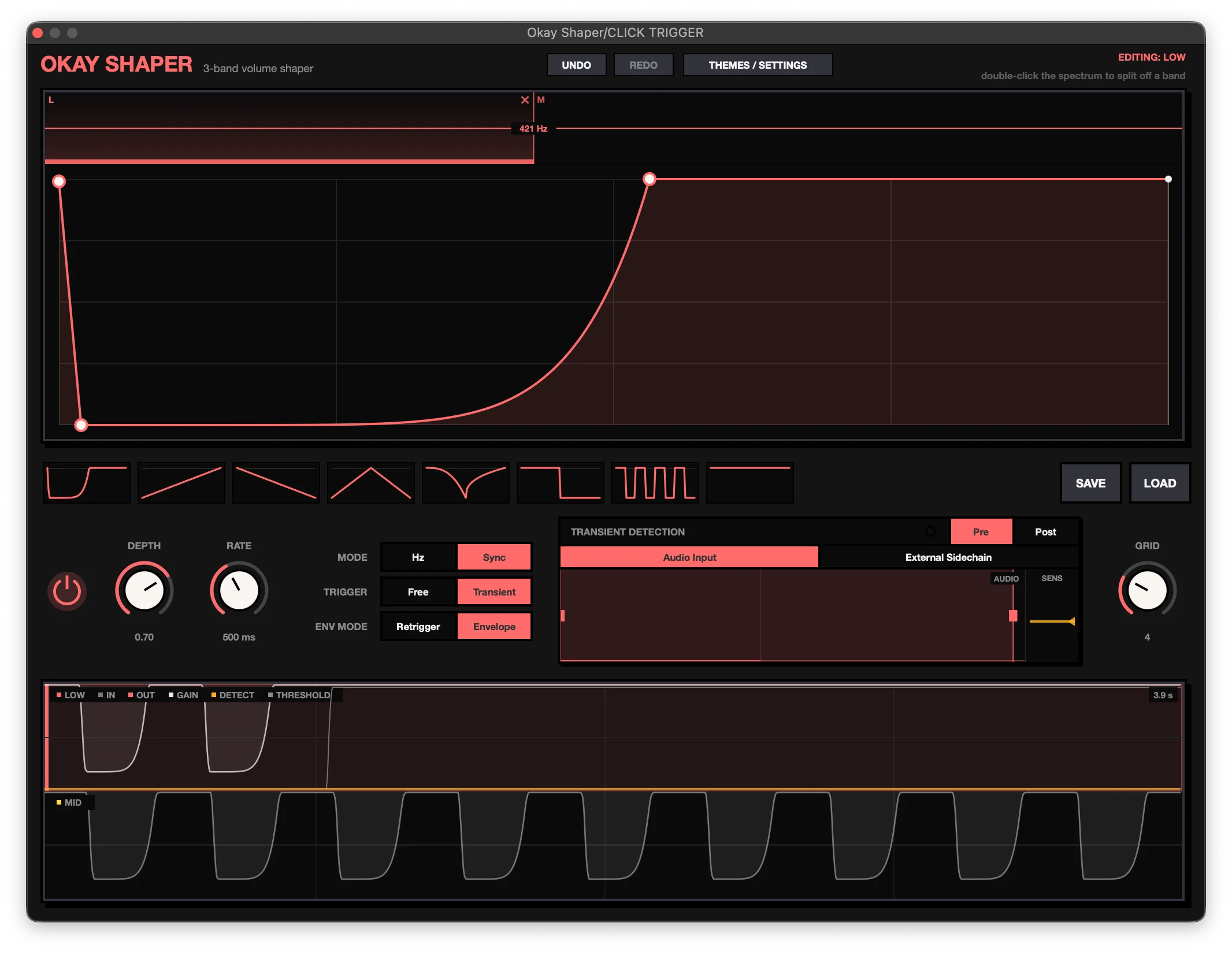Click the 3.9 s scope time label
The width and height of the screenshot is (1232, 953).
click(x=1163, y=695)
